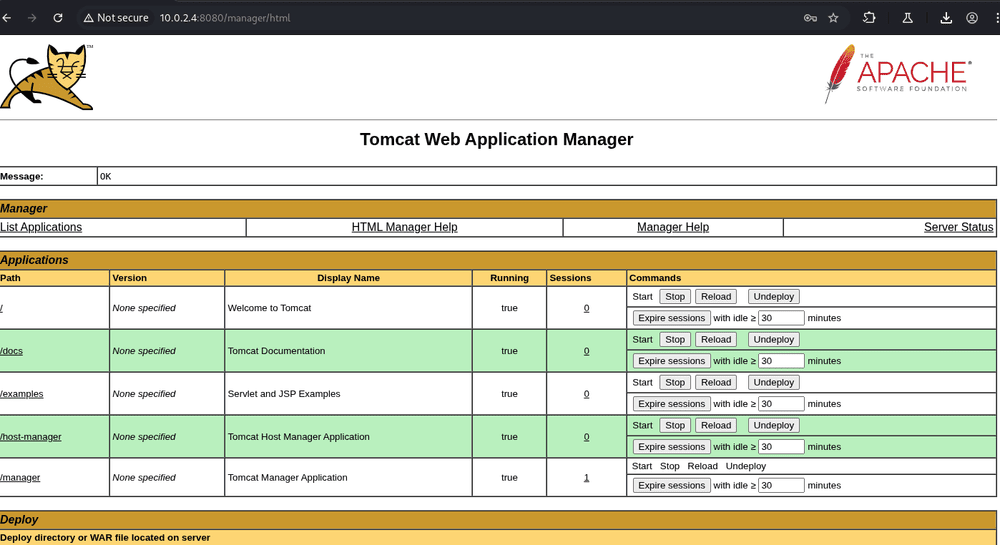Click the 'Tomcat Host Manager Application' display name
The image size is (1000, 545).
tap(298, 437)
